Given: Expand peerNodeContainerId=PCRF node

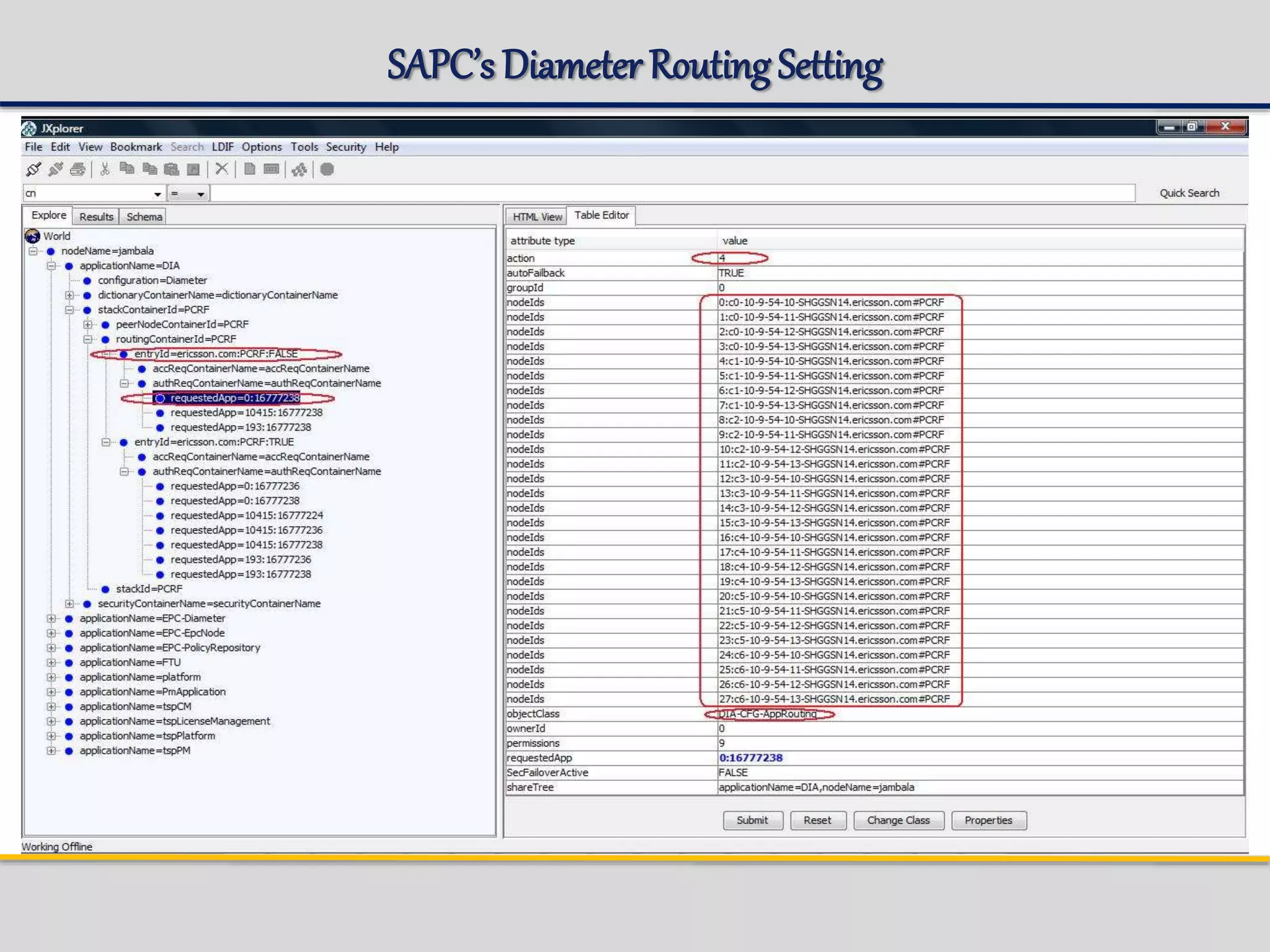Looking at the screenshot, I should tap(88, 325).
